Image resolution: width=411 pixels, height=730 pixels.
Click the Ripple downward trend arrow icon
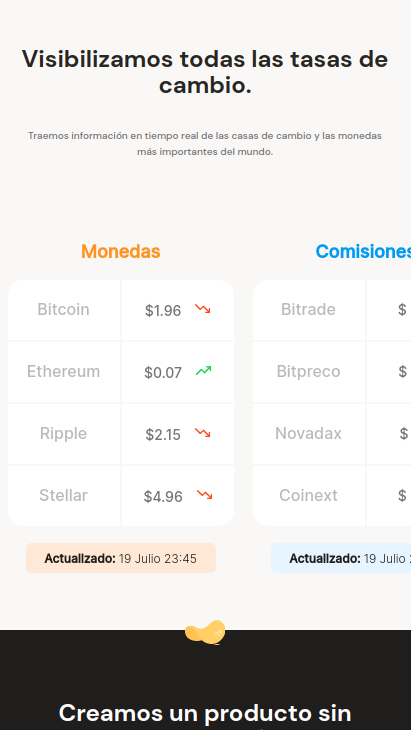202,433
